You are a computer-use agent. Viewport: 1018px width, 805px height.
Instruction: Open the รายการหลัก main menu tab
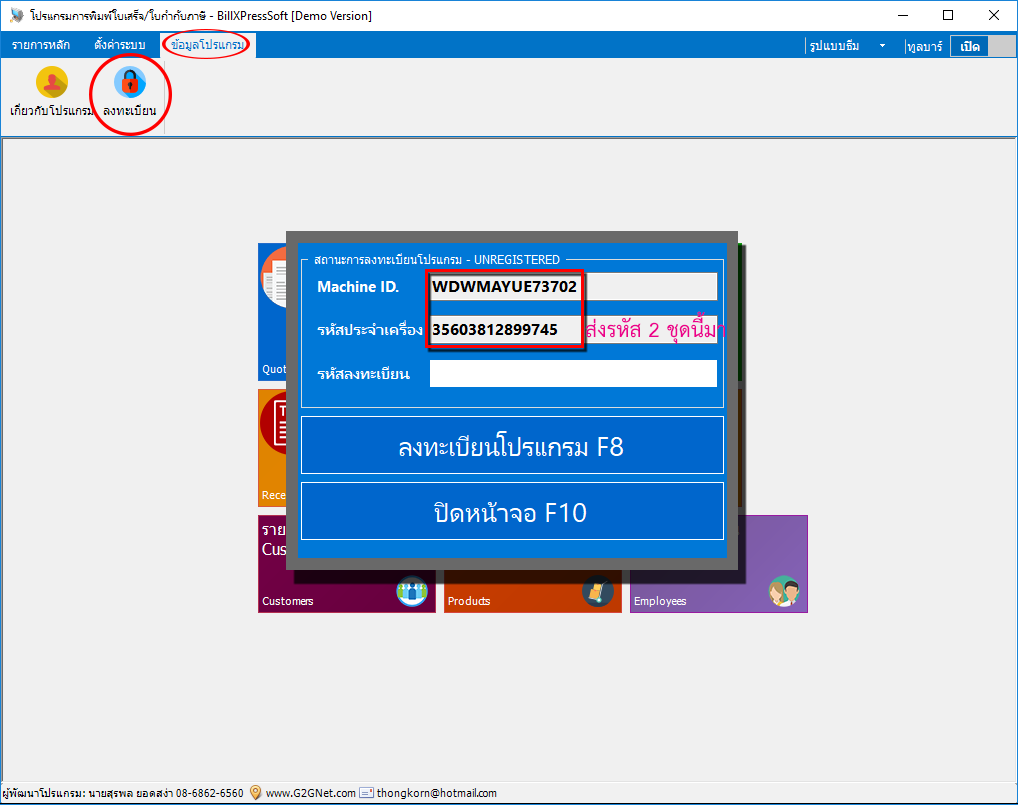click(x=41, y=45)
